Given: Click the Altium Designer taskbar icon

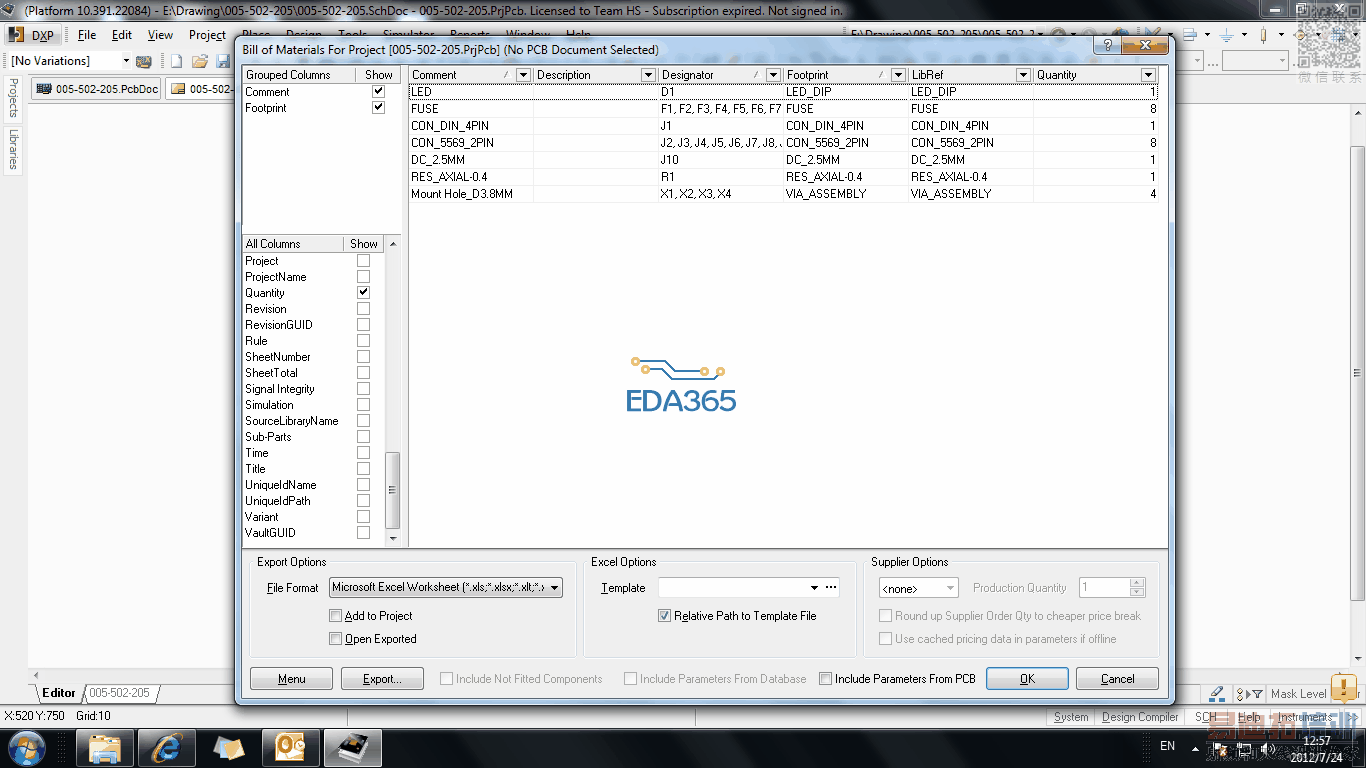Looking at the screenshot, I should [x=353, y=747].
